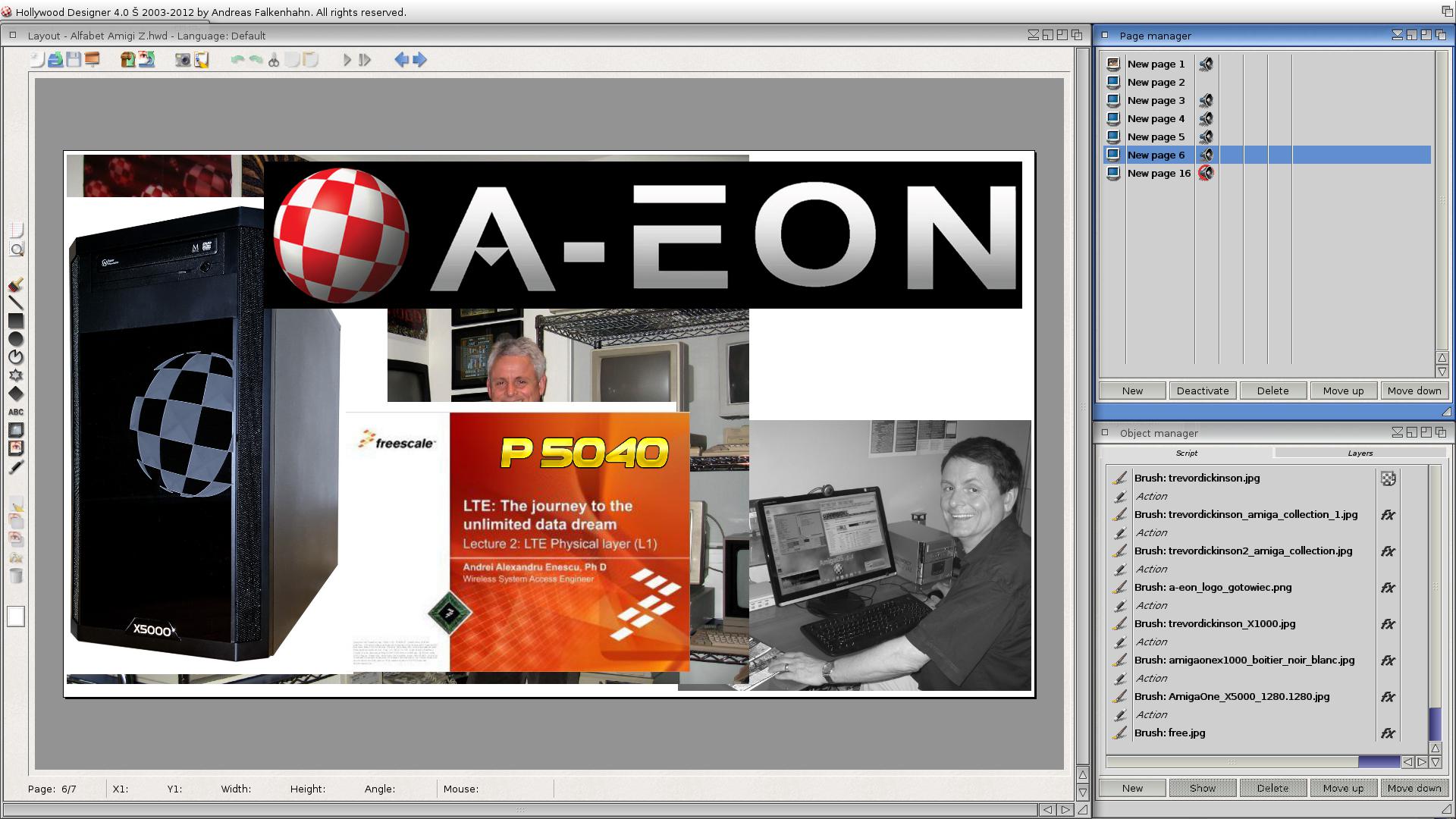Image resolution: width=1456 pixels, height=819 pixels.
Task: Select the paintbrush tool in left toolbox
Action: [x=16, y=285]
